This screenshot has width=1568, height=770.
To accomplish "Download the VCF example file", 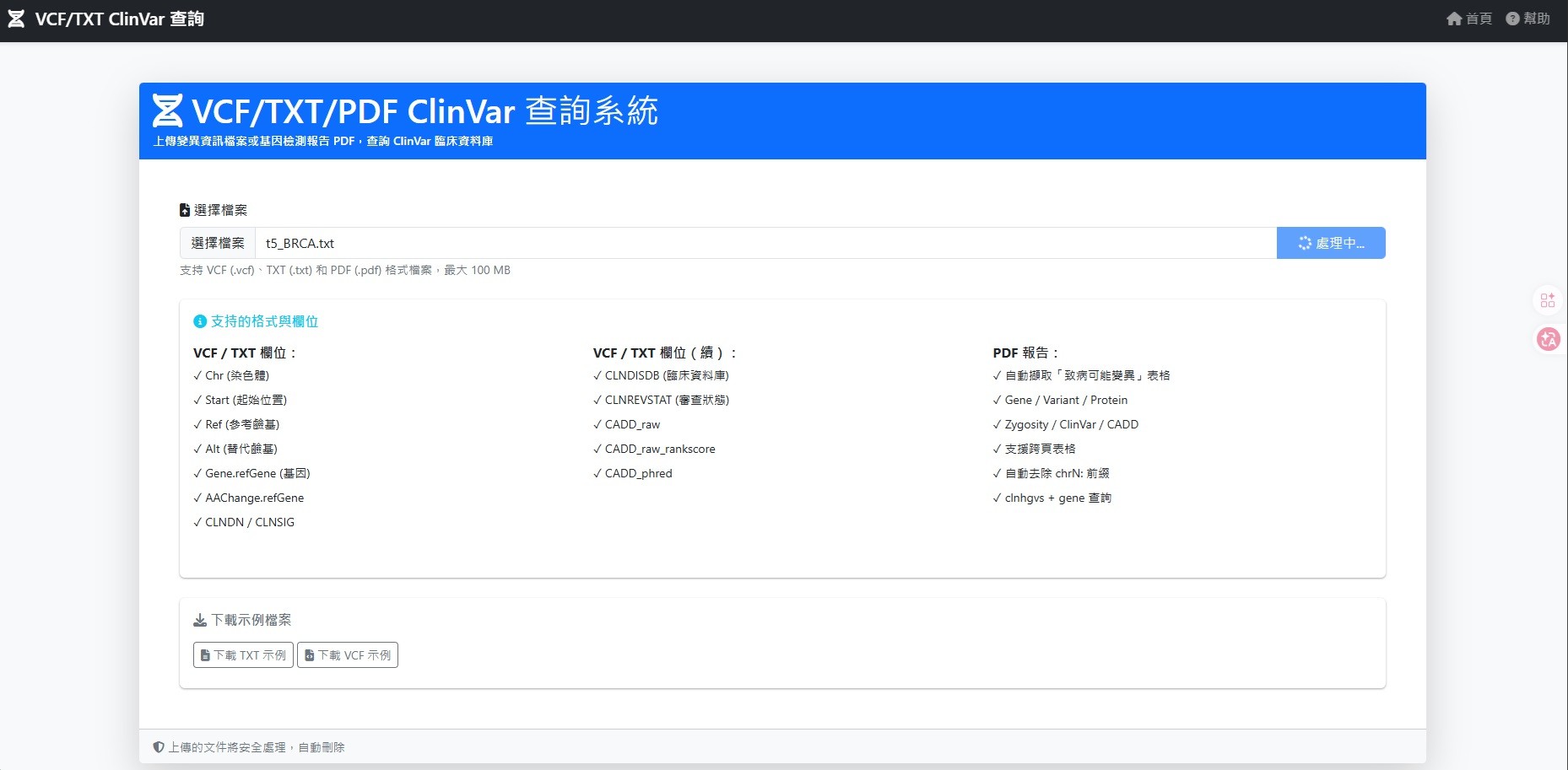I will pyautogui.click(x=348, y=655).
